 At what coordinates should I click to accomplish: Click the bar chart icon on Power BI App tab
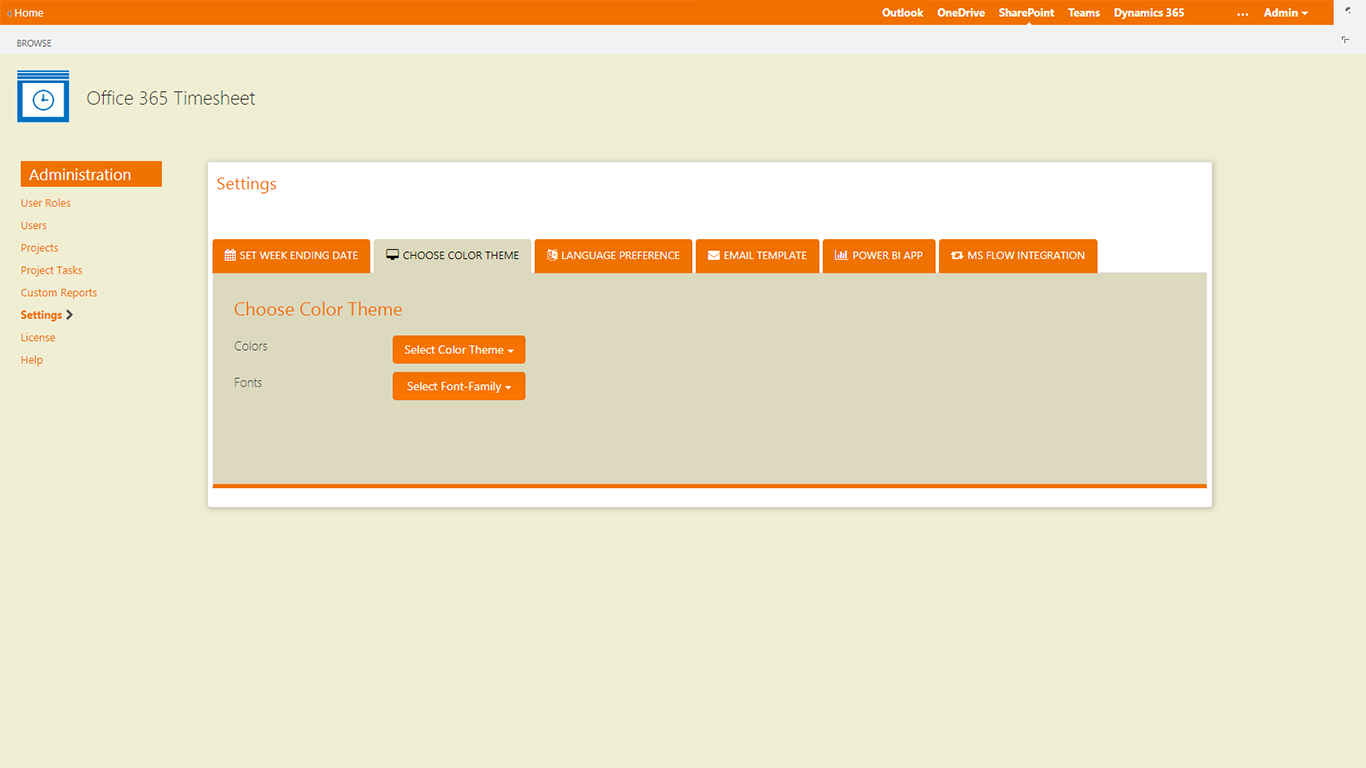coord(841,255)
